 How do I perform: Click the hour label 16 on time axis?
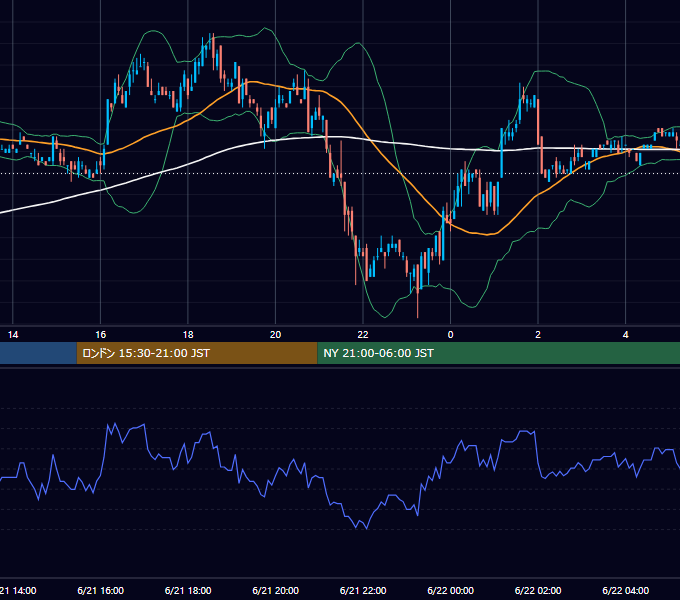[101, 335]
